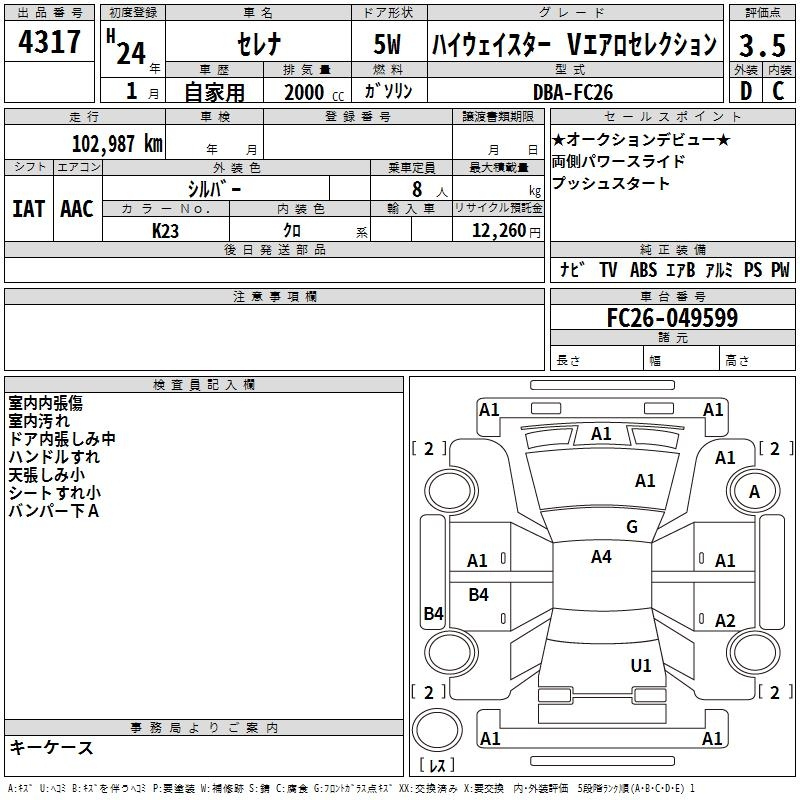This screenshot has width=800, height=800.
Task: Click the U1 dent mark on the diagram
Action: [641, 665]
